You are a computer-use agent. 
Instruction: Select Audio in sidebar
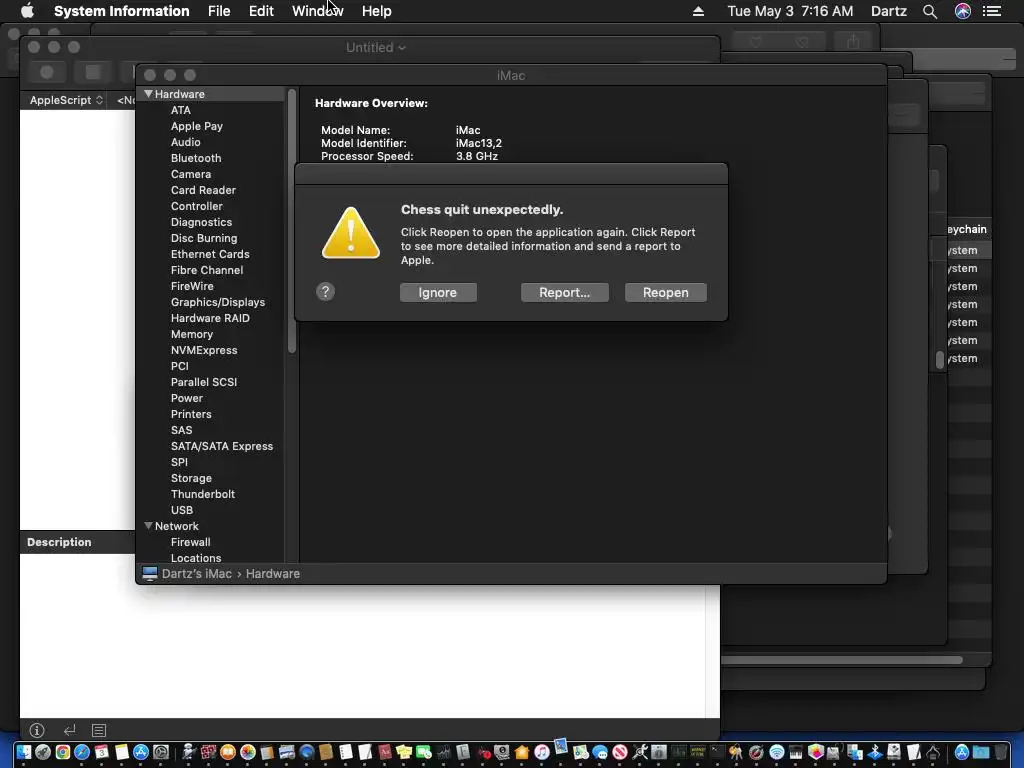[x=185, y=142]
